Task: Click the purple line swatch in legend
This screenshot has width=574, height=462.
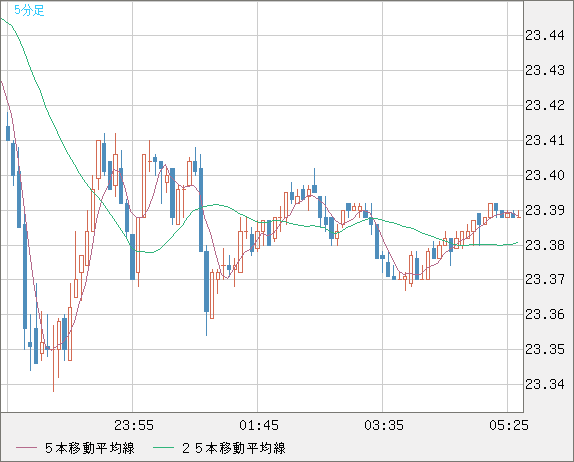Action: [26, 448]
